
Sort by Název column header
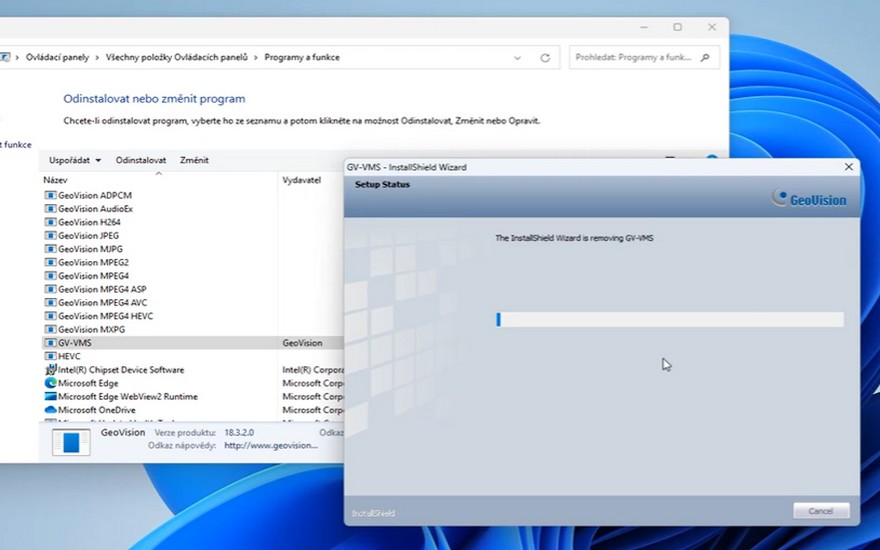pos(55,180)
